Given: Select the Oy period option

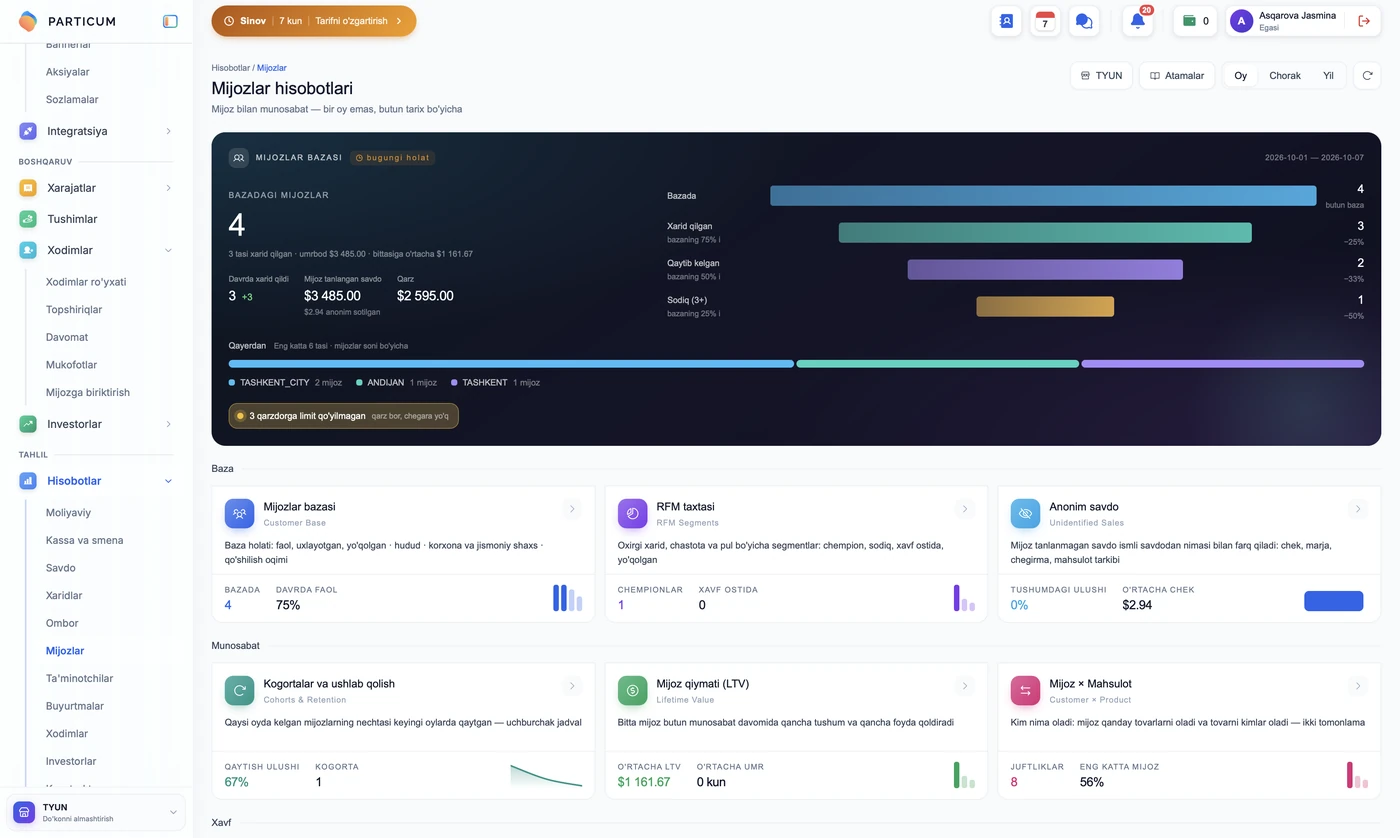Looking at the screenshot, I should coord(1240,75).
